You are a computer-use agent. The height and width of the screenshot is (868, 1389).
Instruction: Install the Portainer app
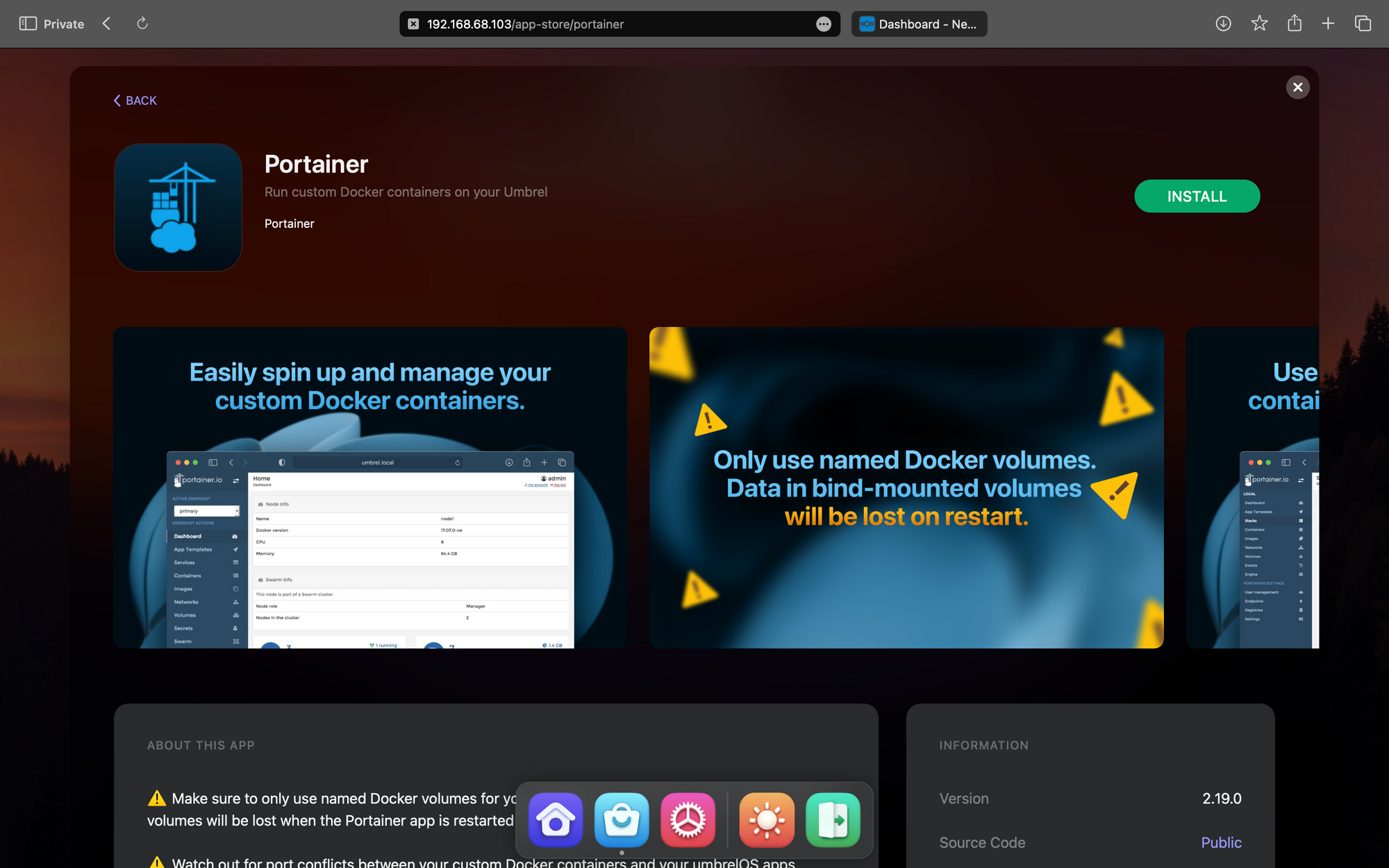point(1197,196)
